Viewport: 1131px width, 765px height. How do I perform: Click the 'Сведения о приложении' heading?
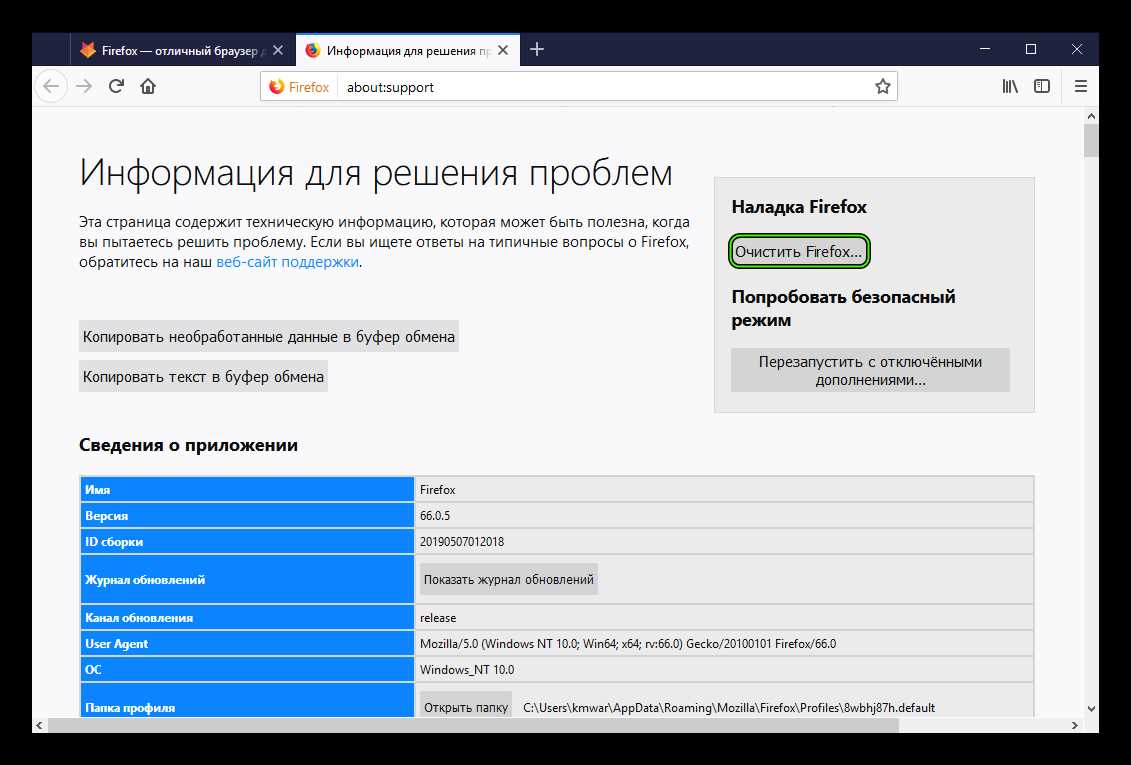coord(188,445)
